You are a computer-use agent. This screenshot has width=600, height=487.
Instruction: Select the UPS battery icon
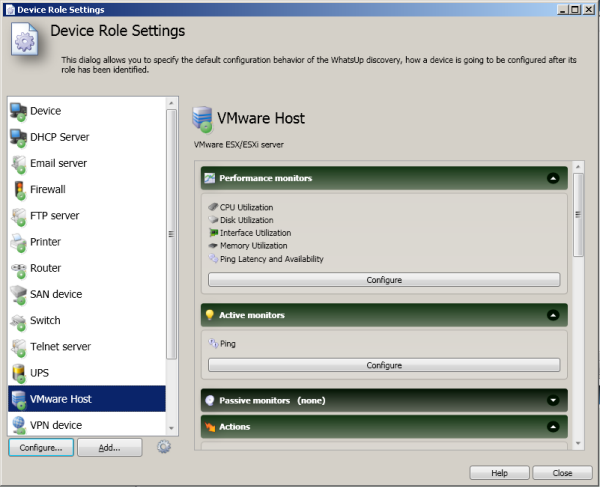[19, 373]
